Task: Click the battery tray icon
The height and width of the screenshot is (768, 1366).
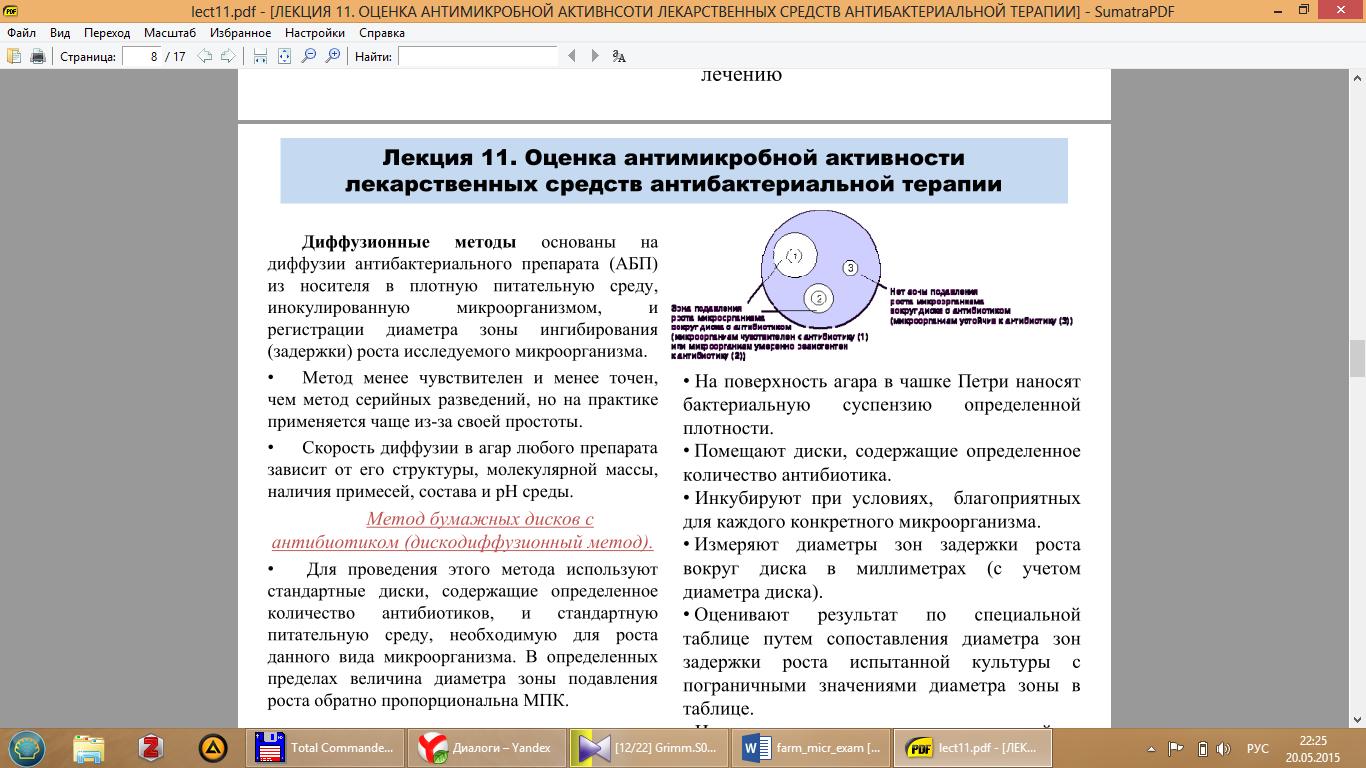Action: click(1203, 748)
